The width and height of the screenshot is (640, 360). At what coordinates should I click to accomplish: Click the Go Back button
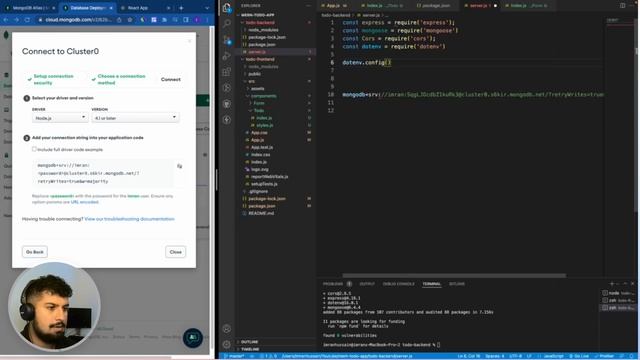35,252
